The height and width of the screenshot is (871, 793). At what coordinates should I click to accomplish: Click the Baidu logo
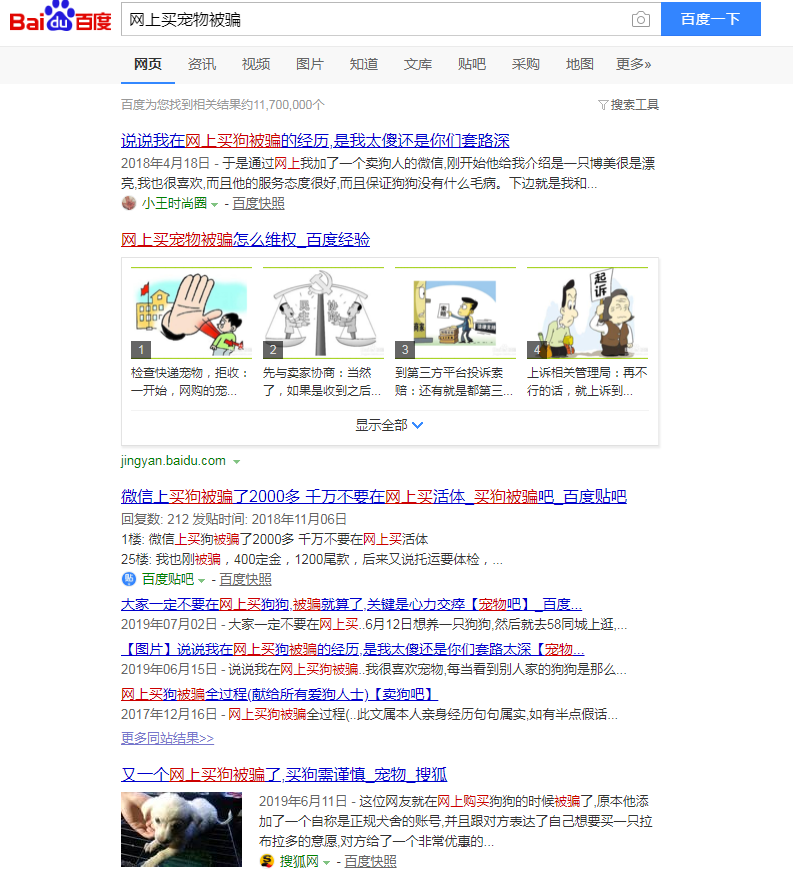click(60, 17)
